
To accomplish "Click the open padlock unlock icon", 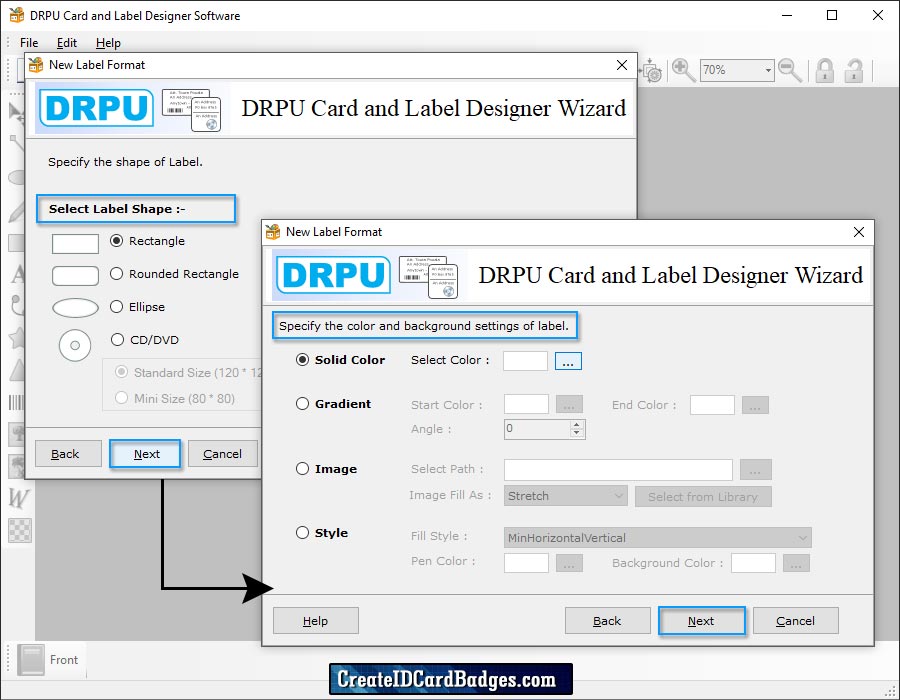I will point(854,71).
